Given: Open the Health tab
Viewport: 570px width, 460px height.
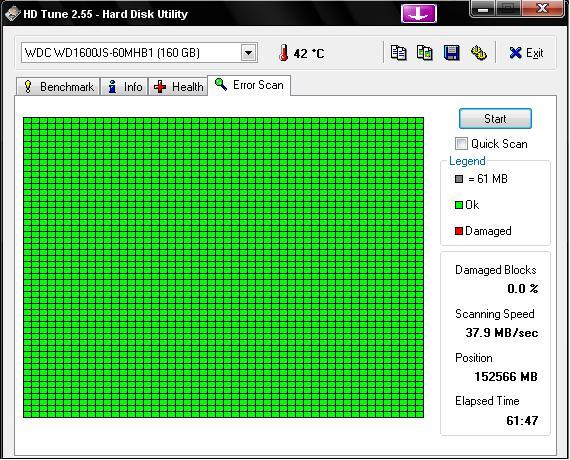Looking at the screenshot, I should [x=178, y=87].
